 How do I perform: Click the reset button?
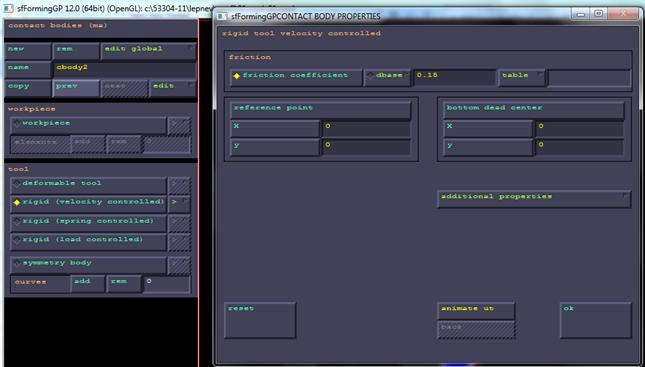[260, 320]
